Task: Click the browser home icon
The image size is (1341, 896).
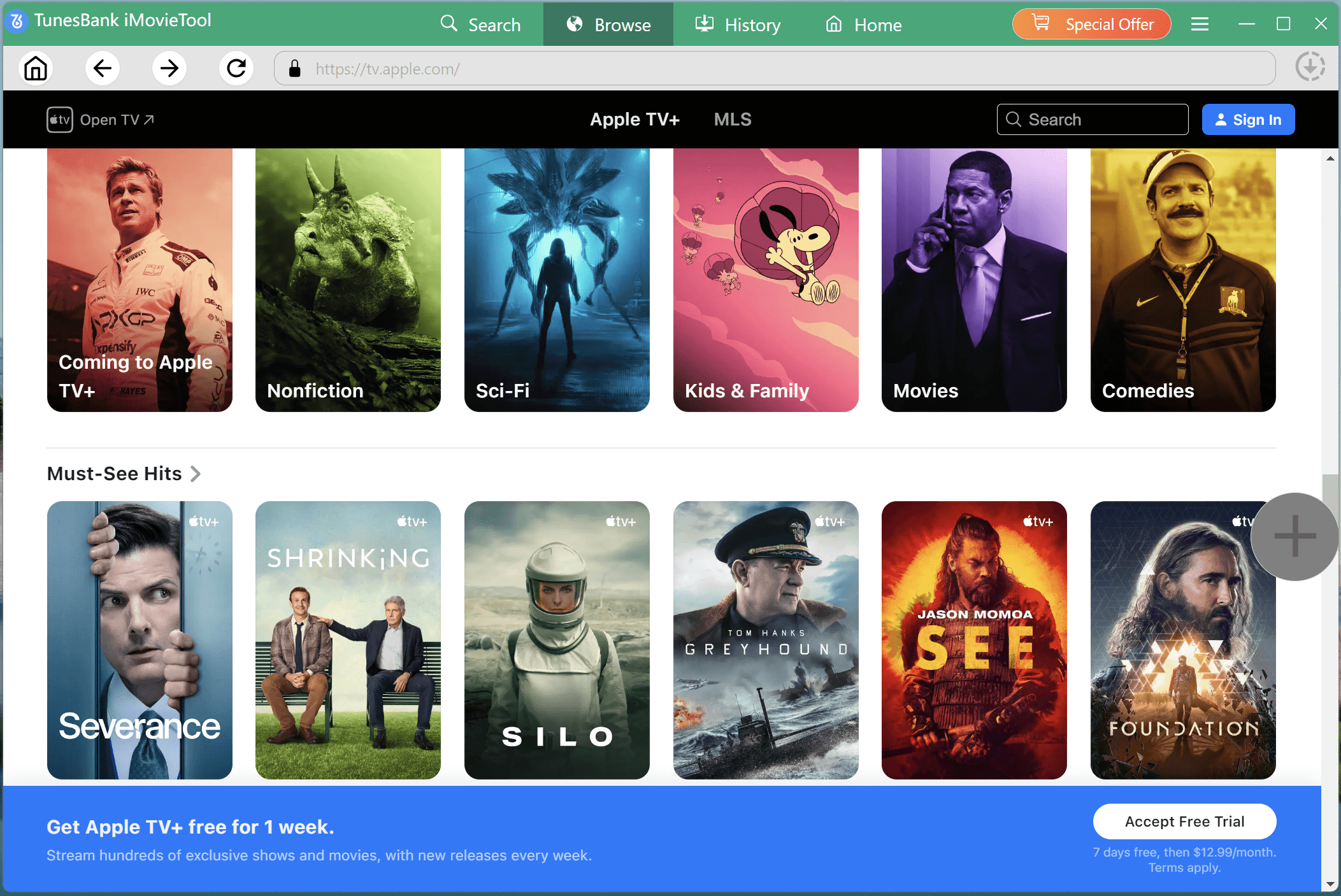Action: [36, 68]
